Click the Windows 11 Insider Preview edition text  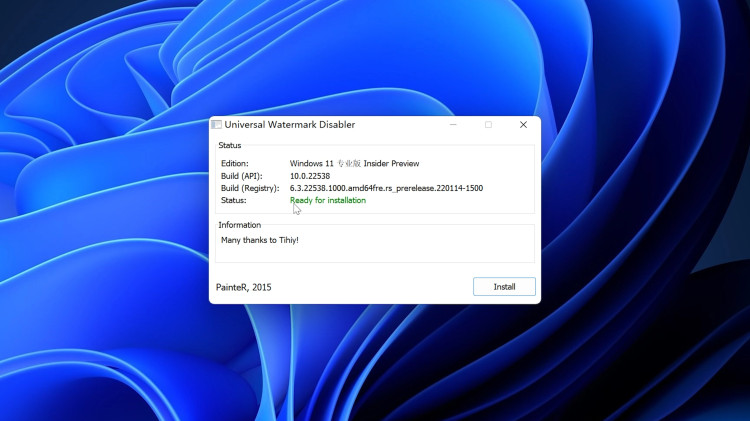coord(354,164)
